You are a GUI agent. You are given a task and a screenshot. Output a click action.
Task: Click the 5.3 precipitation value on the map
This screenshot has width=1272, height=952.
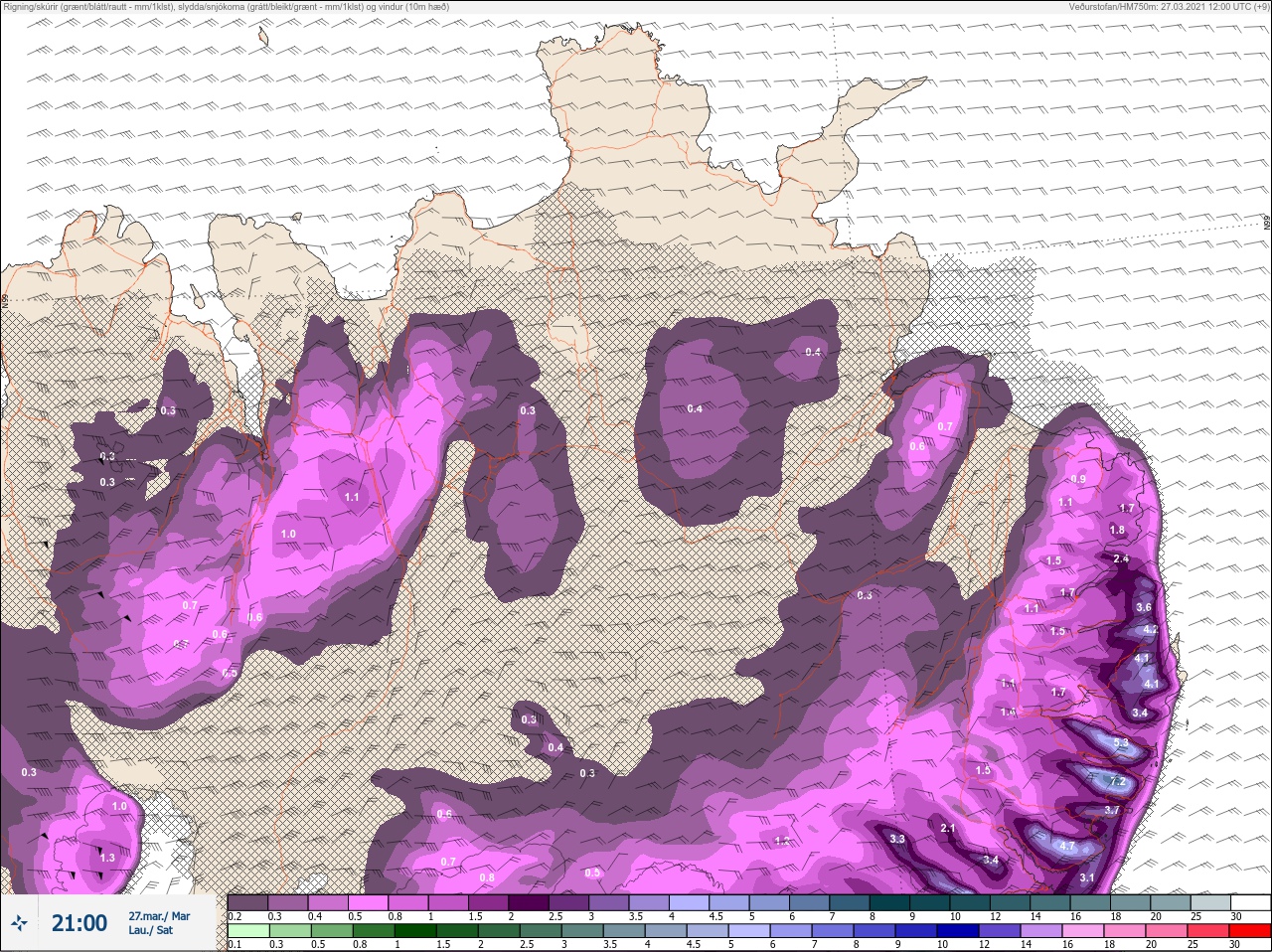pyautogui.click(x=1122, y=743)
